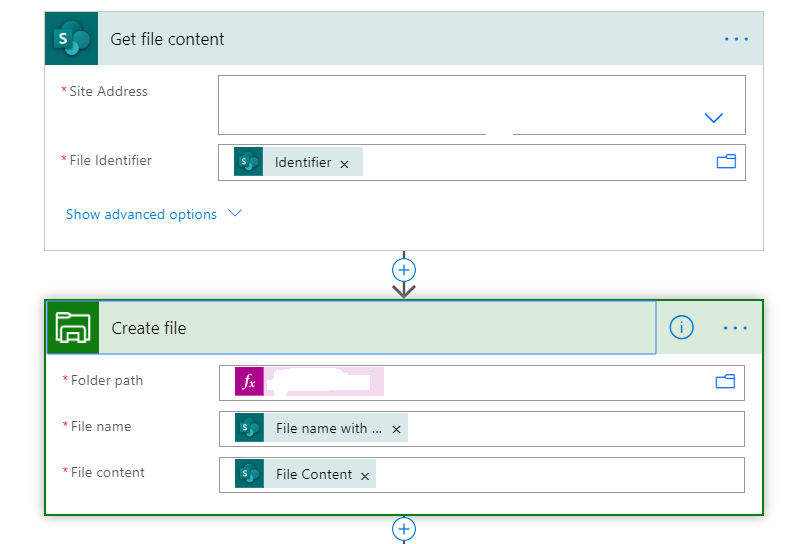The height and width of the screenshot is (544, 804).
Task: Collapse the Get file content header
Action: click(400, 39)
